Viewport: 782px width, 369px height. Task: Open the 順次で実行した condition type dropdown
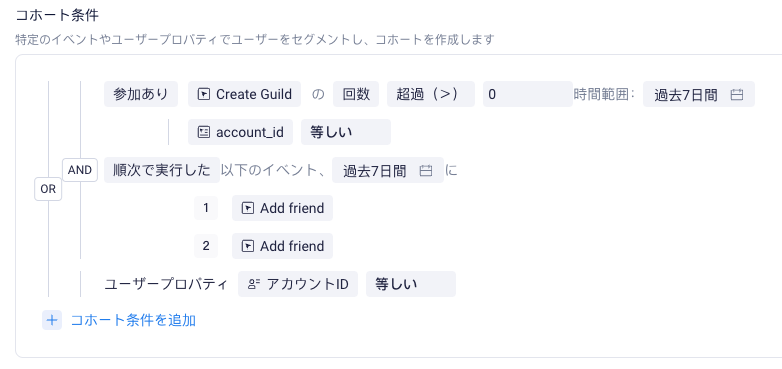click(x=162, y=170)
